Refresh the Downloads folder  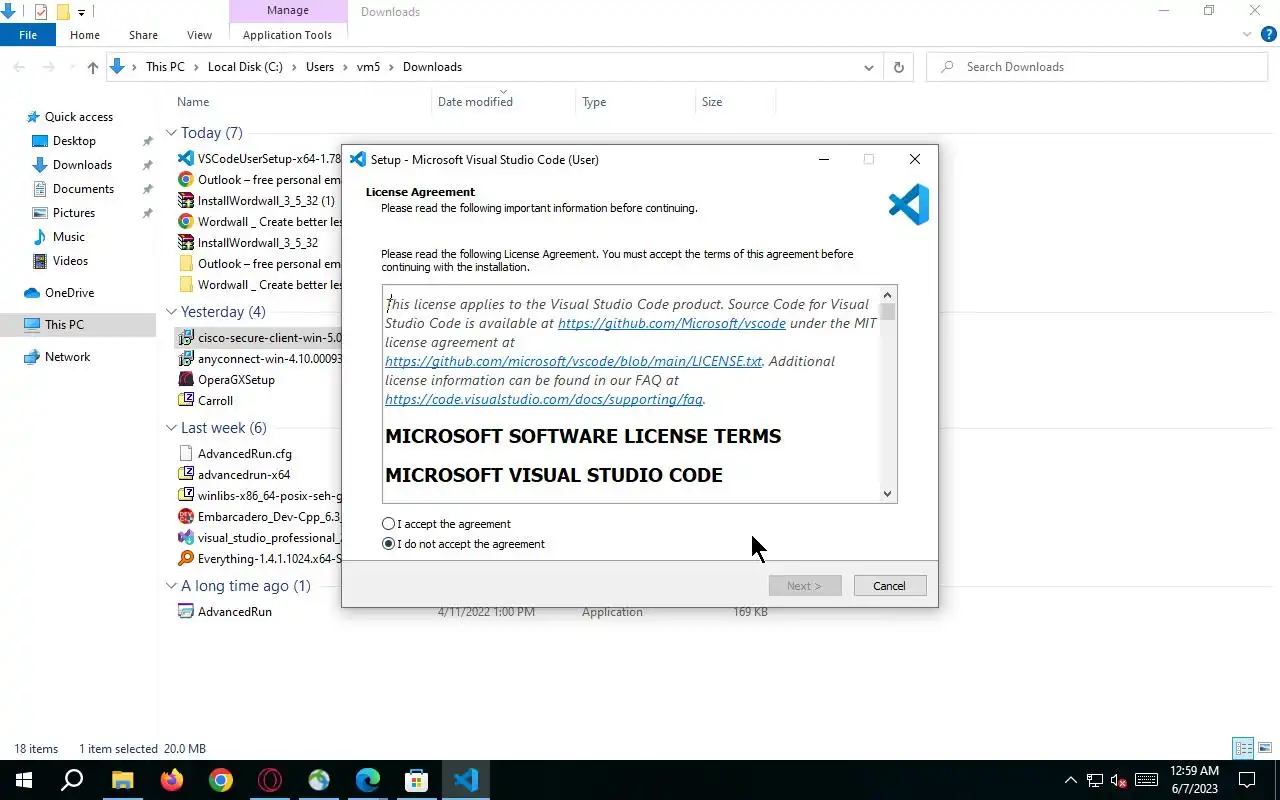tap(898, 67)
